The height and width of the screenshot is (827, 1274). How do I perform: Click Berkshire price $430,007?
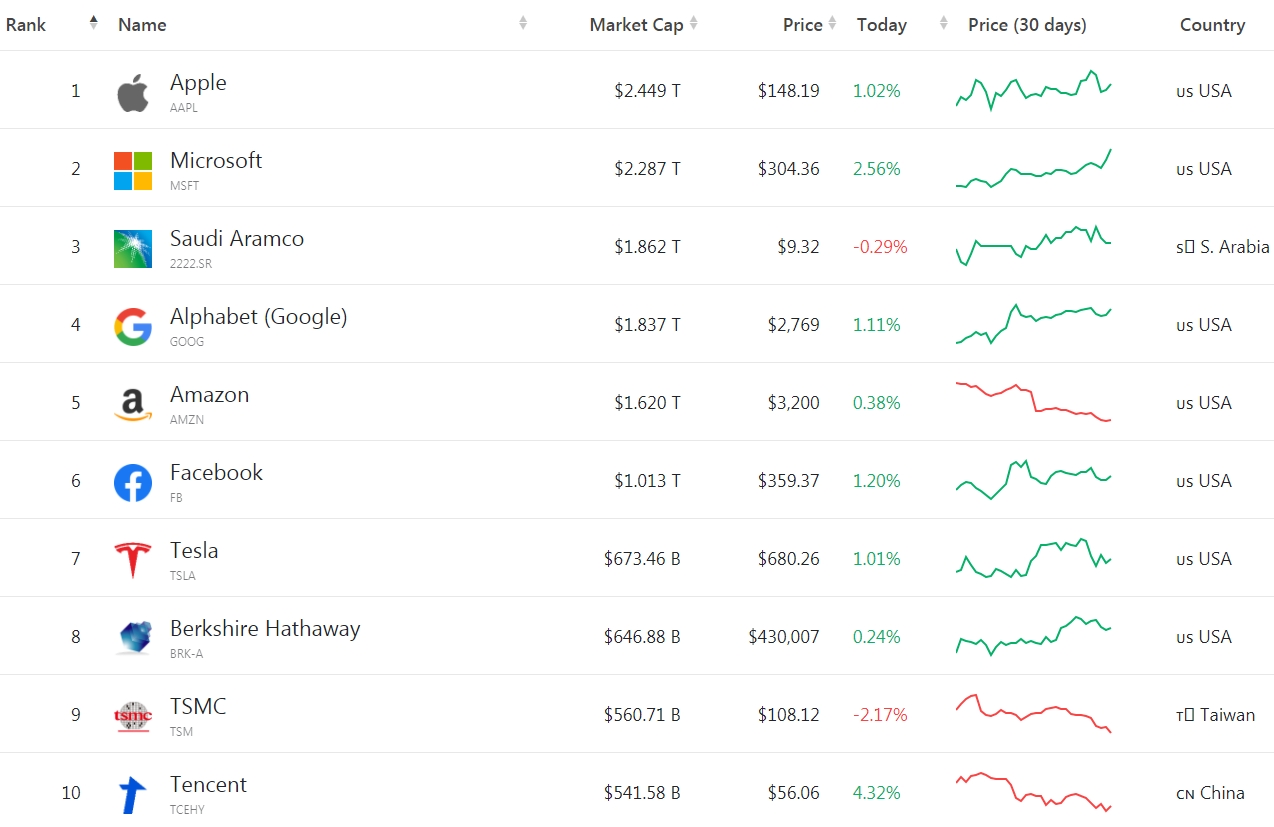pos(785,637)
